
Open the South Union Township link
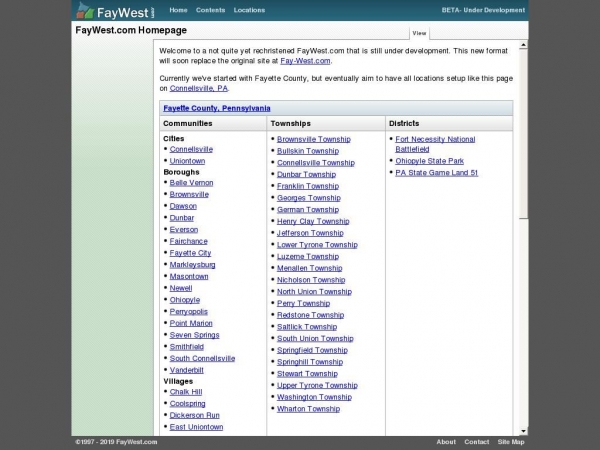[x=315, y=339]
